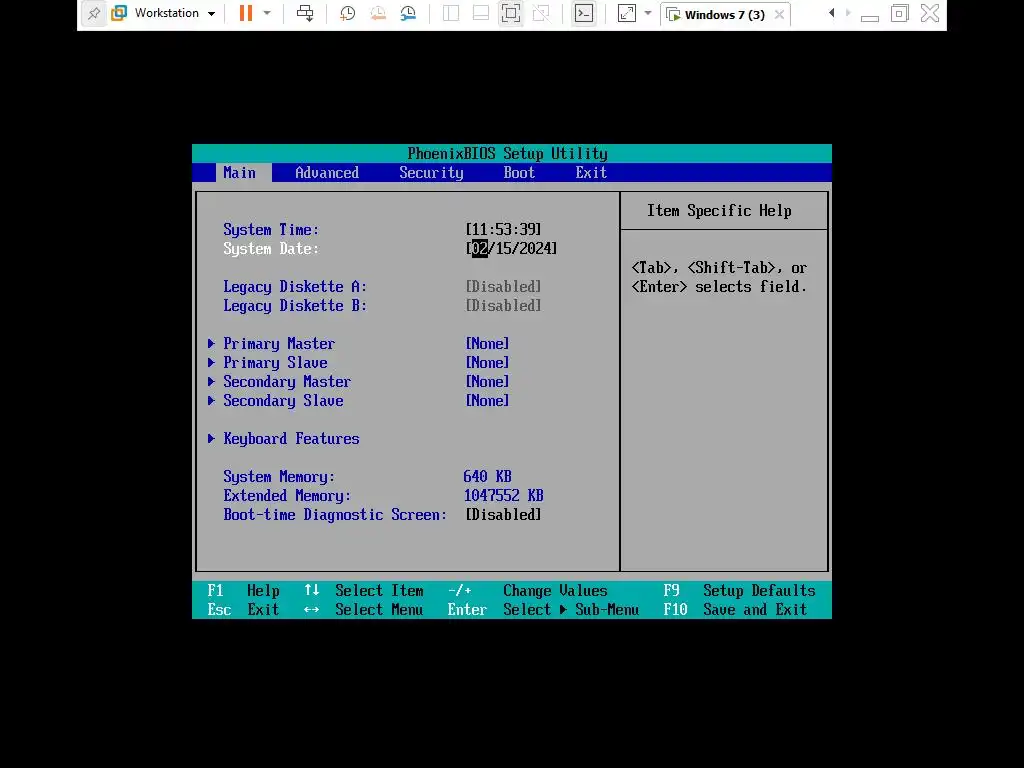The width and height of the screenshot is (1024, 768).
Task: Open the stretch options dropdown arrow
Action: coord(648,13)
